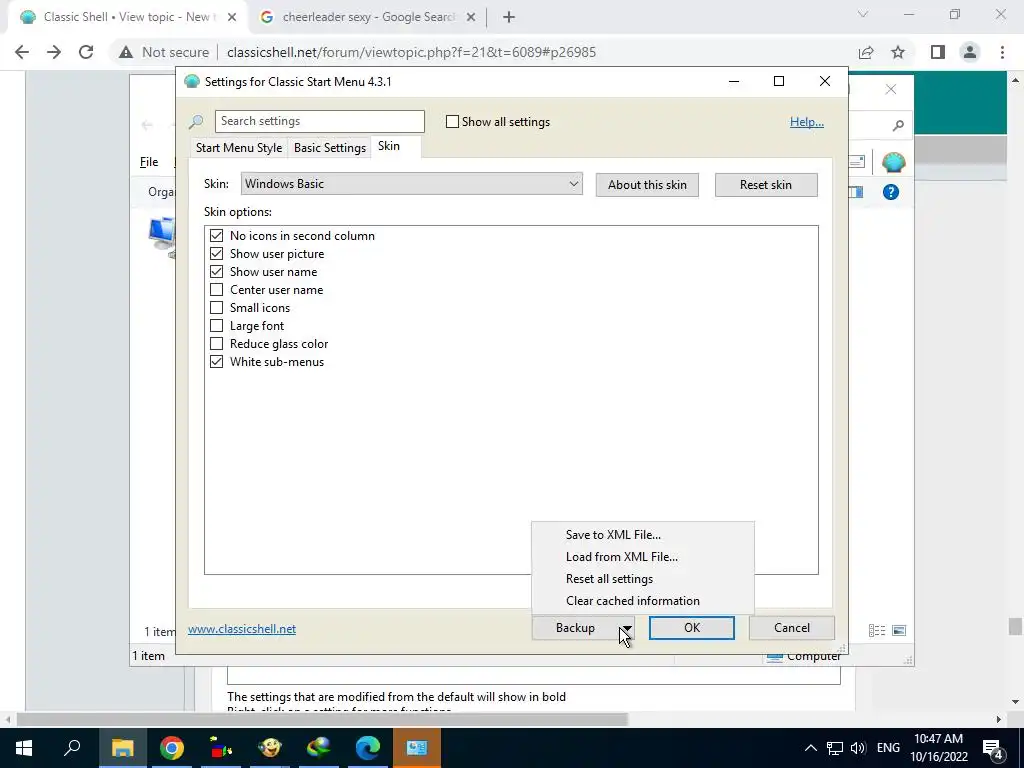Reload the current page

pyautogui.click(x=86, y=52)
